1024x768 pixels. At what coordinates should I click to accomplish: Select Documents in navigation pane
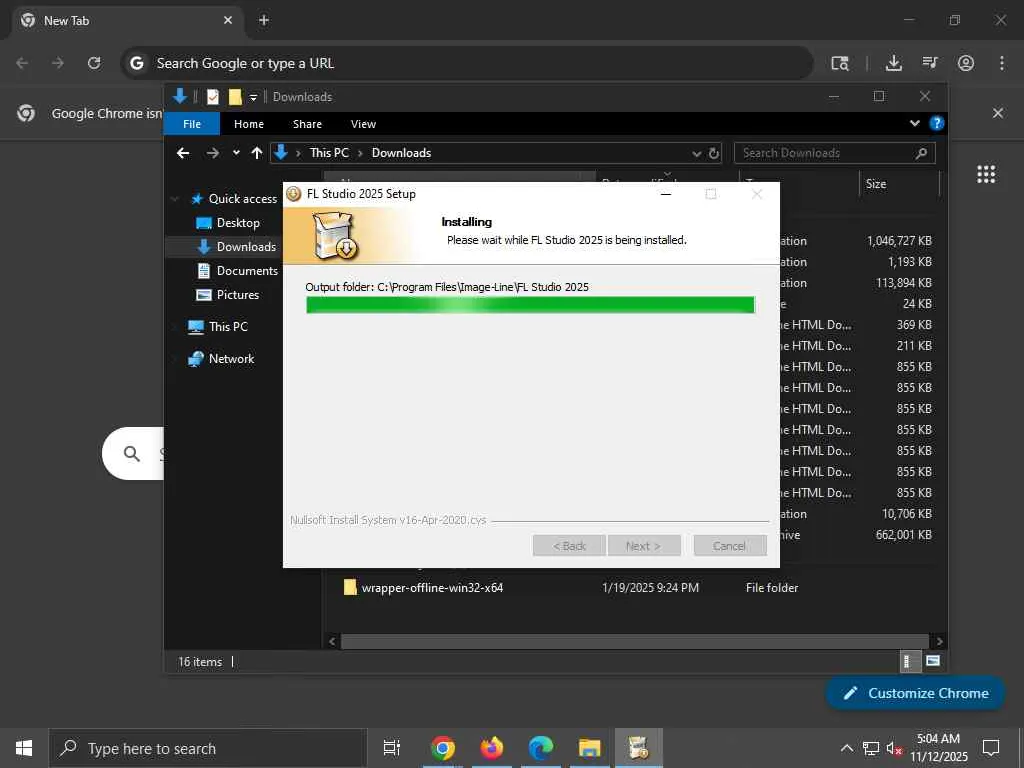coord(247,270)
